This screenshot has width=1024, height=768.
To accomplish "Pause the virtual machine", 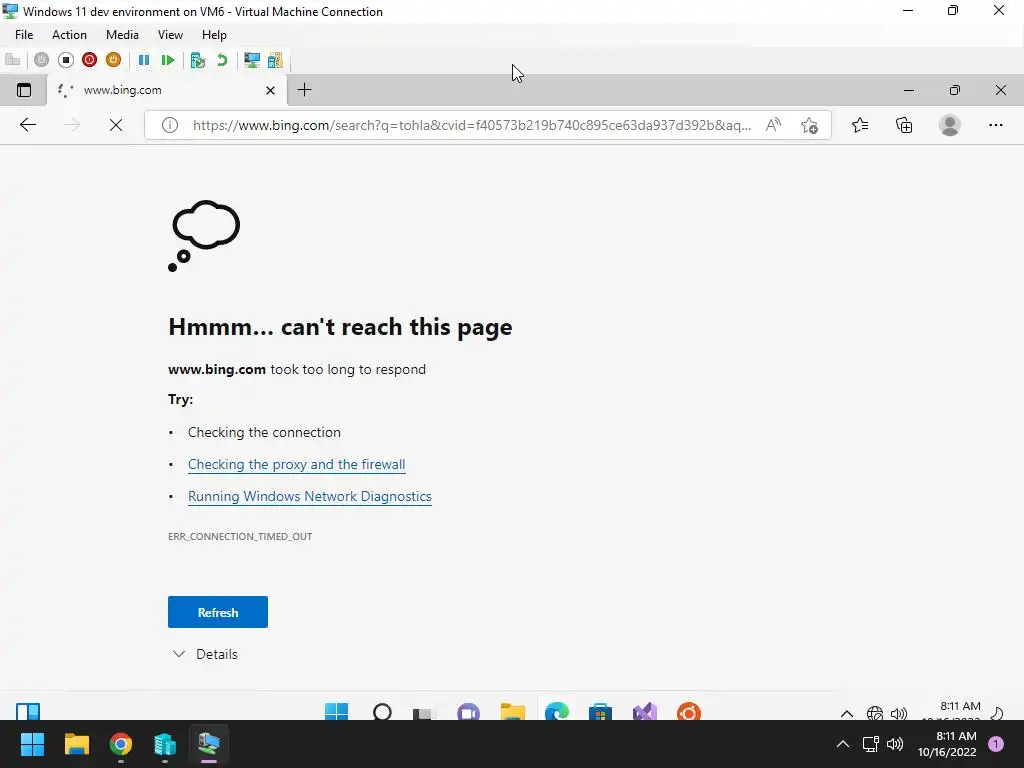I will pos(144,60).
